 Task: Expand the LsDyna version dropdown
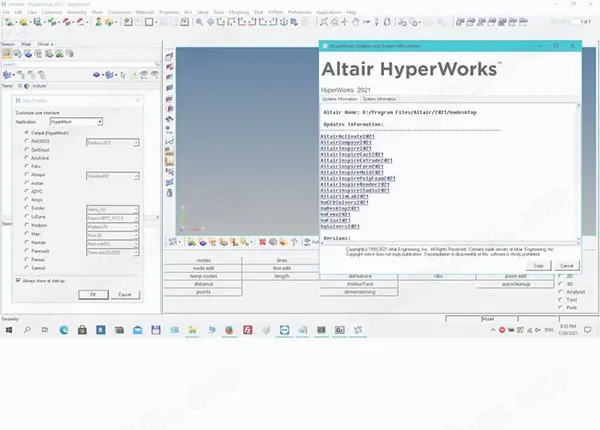pyautogui.click(x=111, y=216)
